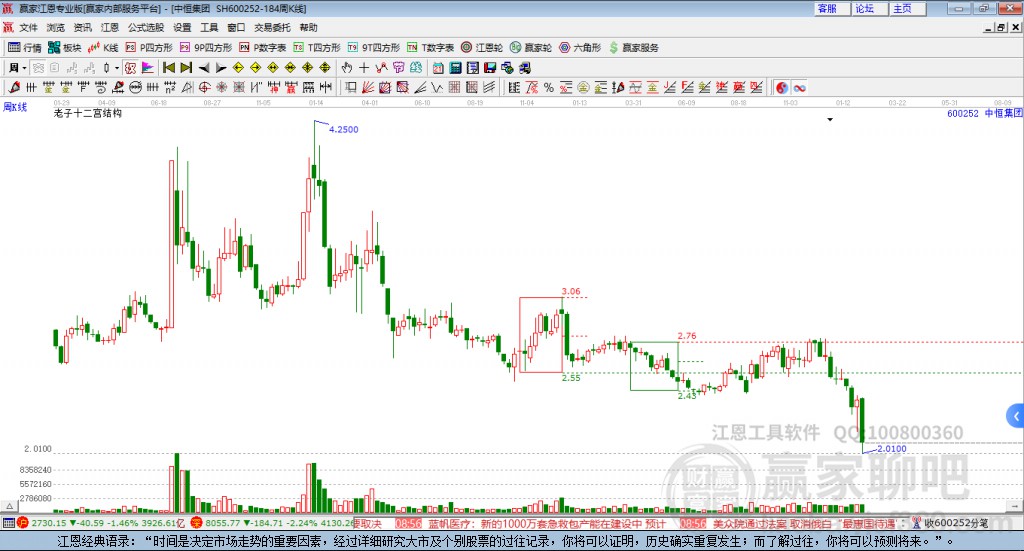Open the 工具 menu
This screenshot has width=1024, height=551.
[x=209, y=27]
